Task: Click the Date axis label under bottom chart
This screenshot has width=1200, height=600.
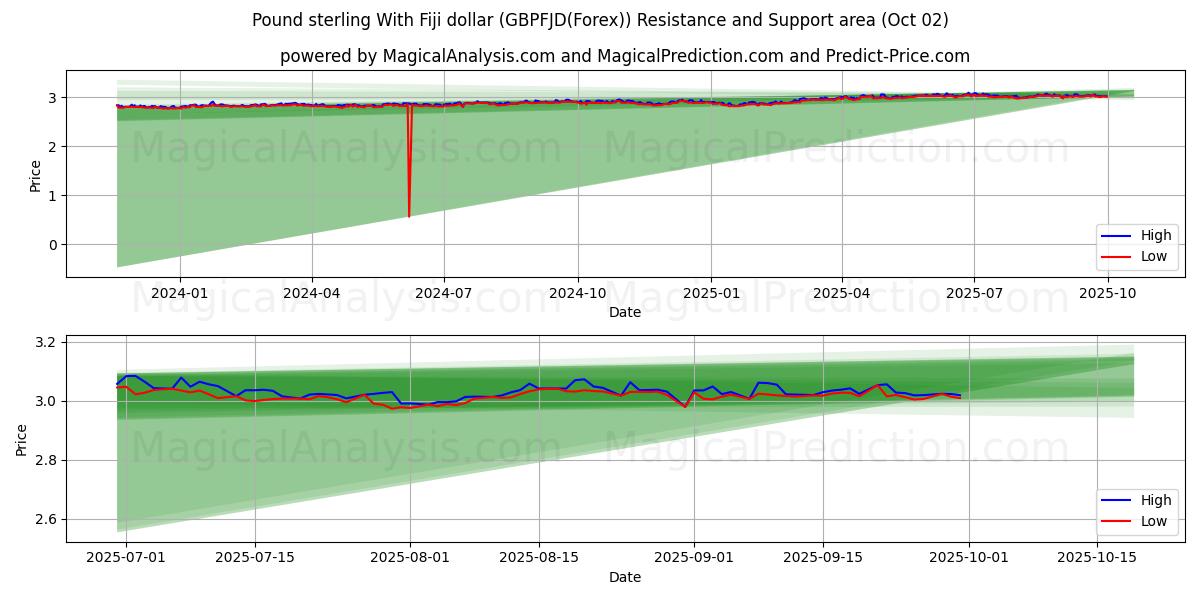Action: click(x=624, y=577)
